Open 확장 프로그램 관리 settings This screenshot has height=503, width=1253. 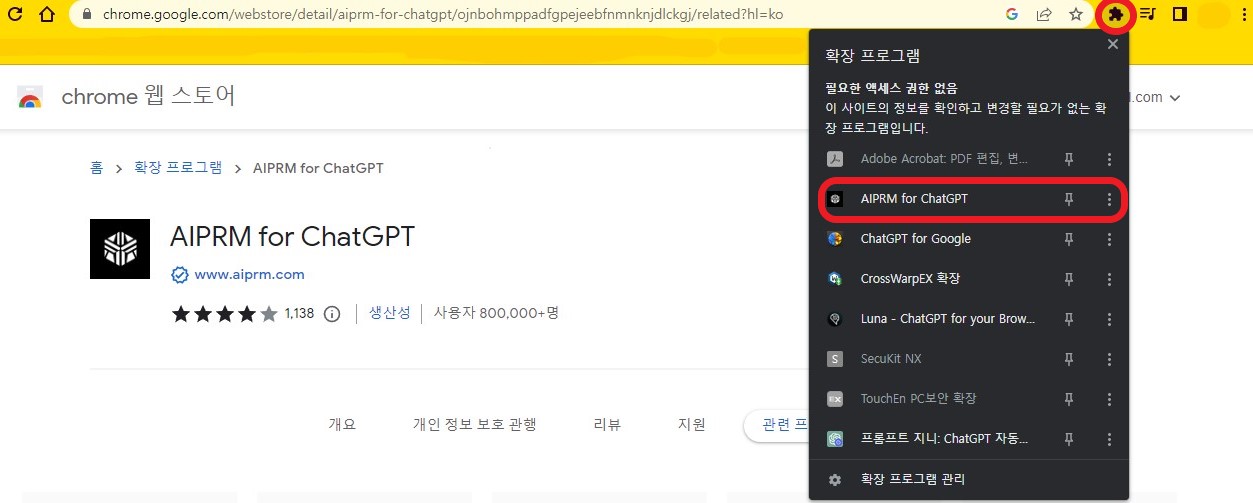[x=913, y=480]
